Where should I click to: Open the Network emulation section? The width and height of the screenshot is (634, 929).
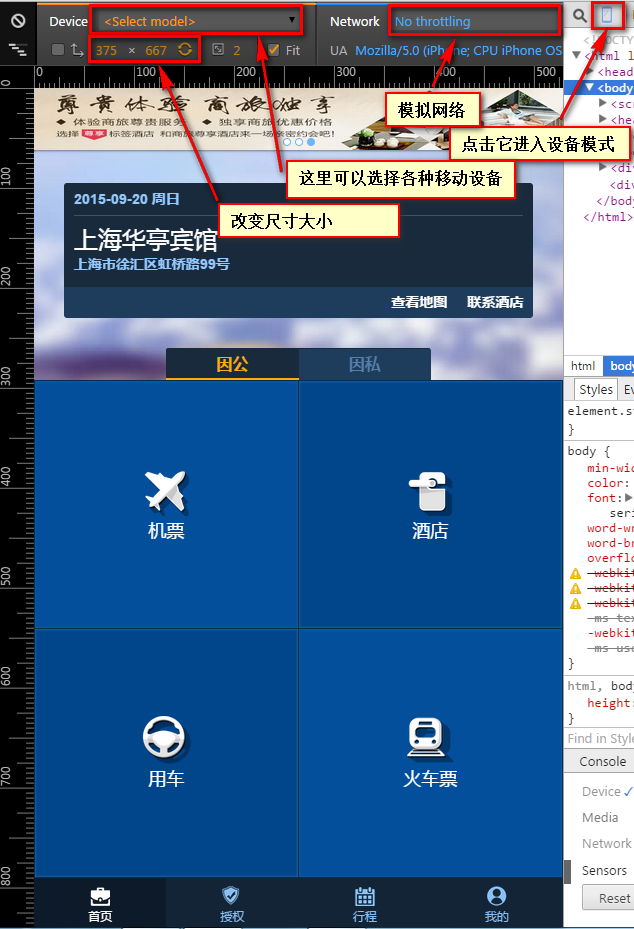(x=606, y=844)
